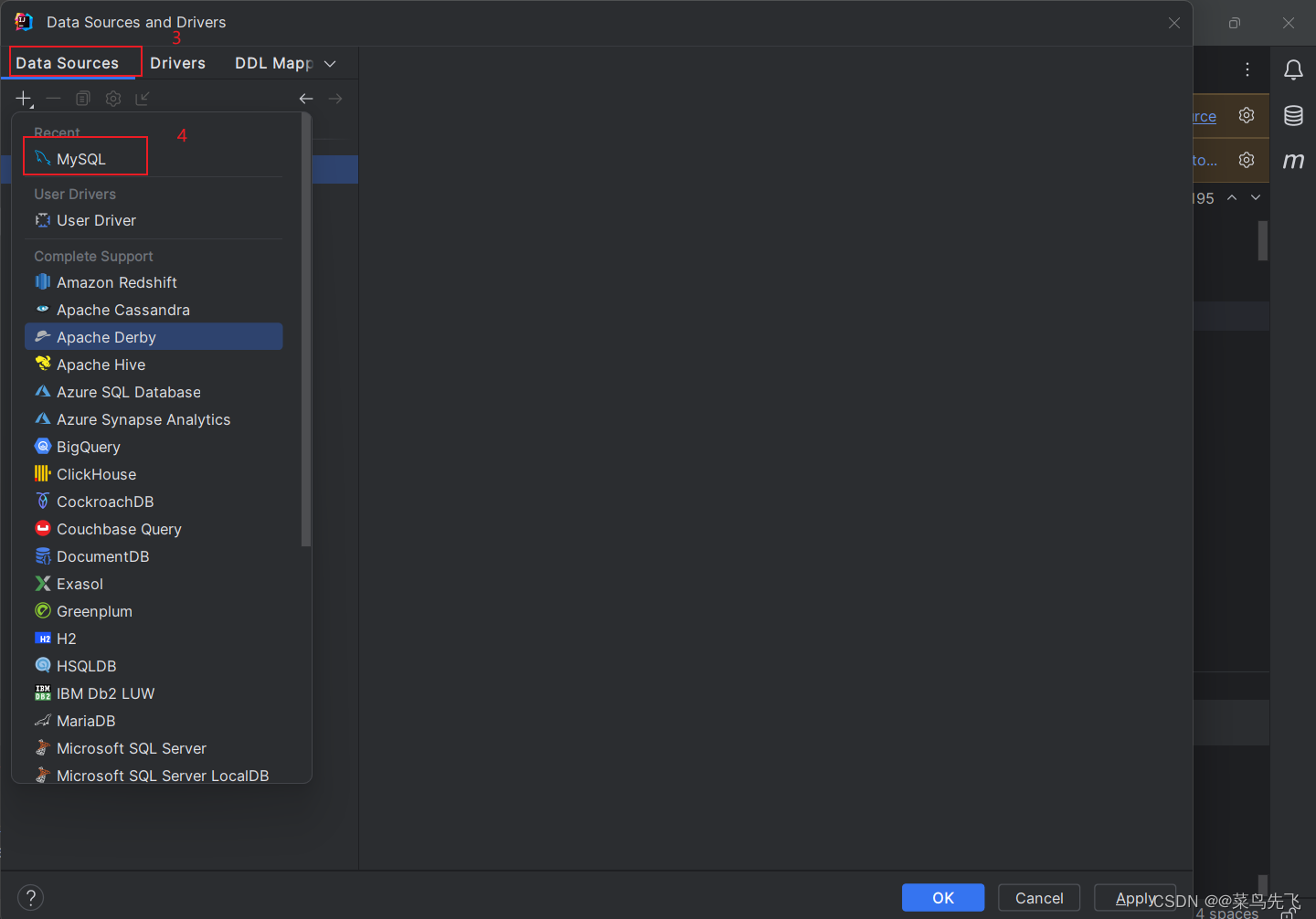1316x919 pixels.
Task: Click the popup list scrollbar
Action: click(306, 332)
